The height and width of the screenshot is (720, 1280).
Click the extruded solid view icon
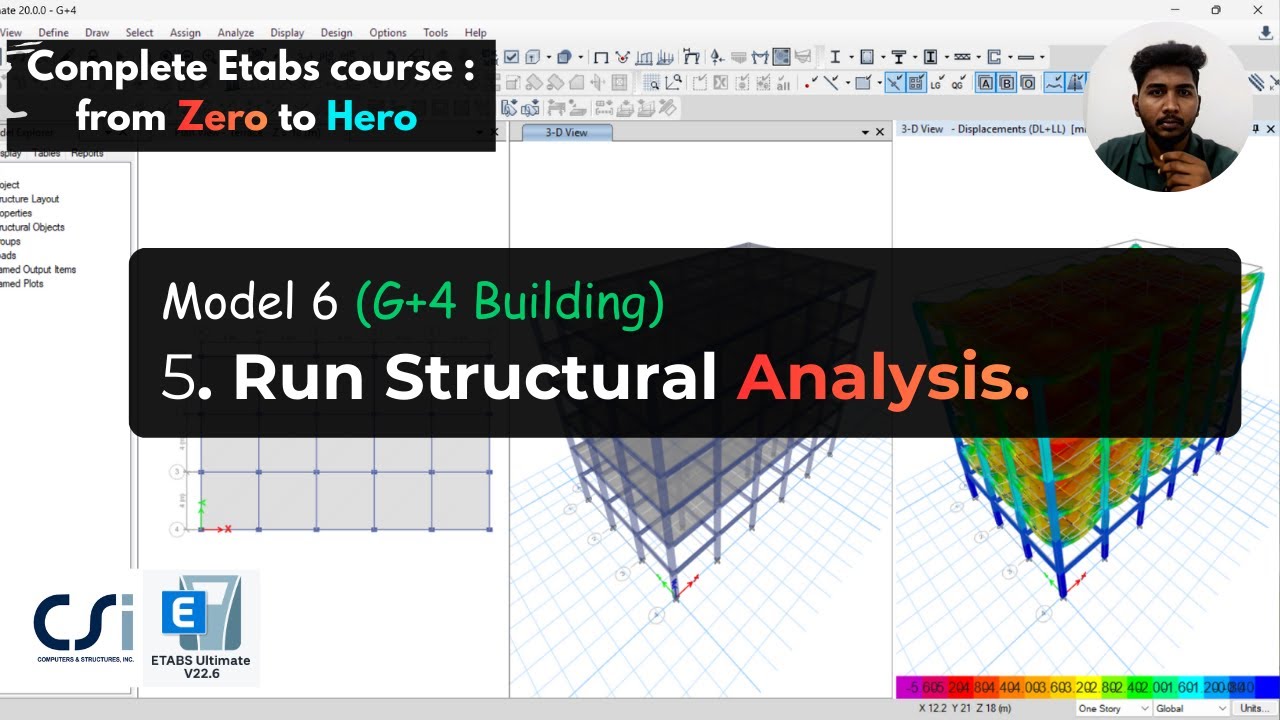(563, 57)
